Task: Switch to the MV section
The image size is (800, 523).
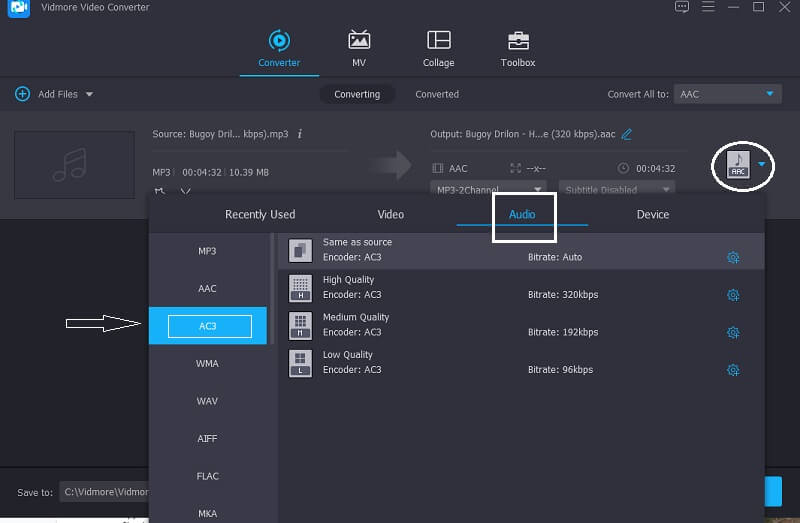Action: (x=358, y=49)
